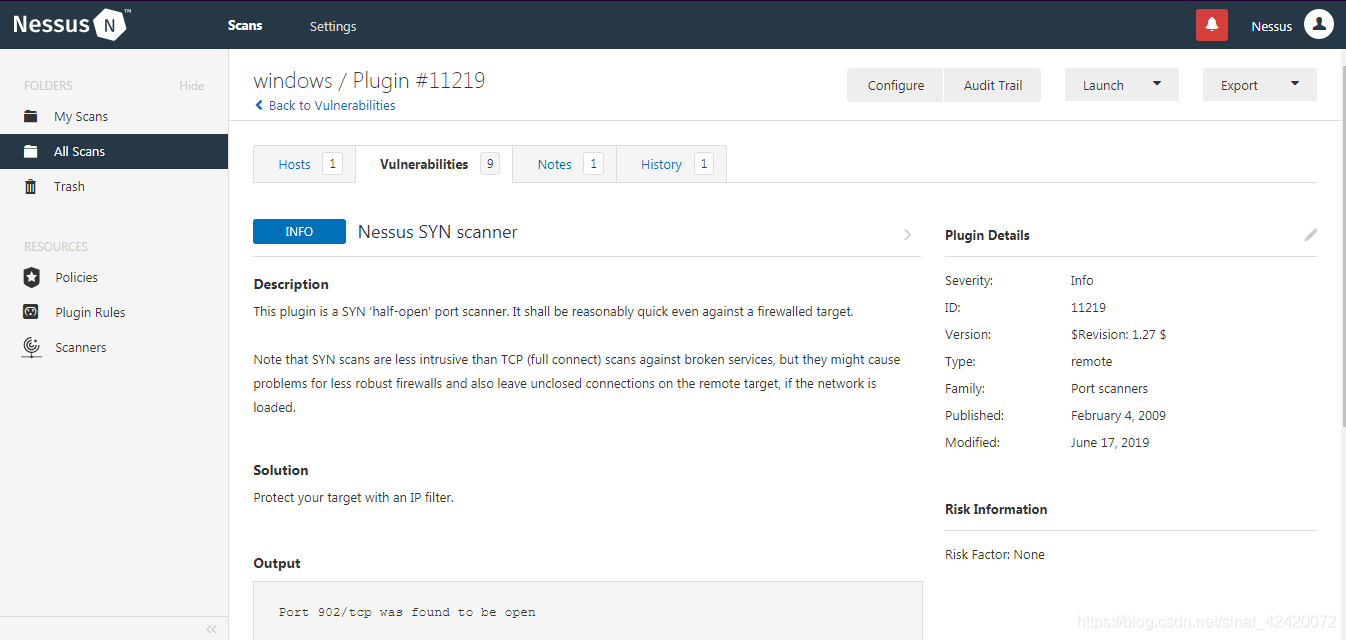The height and width of the screenshot is (640, 1346).
Task: Click the February 4, 2009 published date
Action: coord(1118,416)
